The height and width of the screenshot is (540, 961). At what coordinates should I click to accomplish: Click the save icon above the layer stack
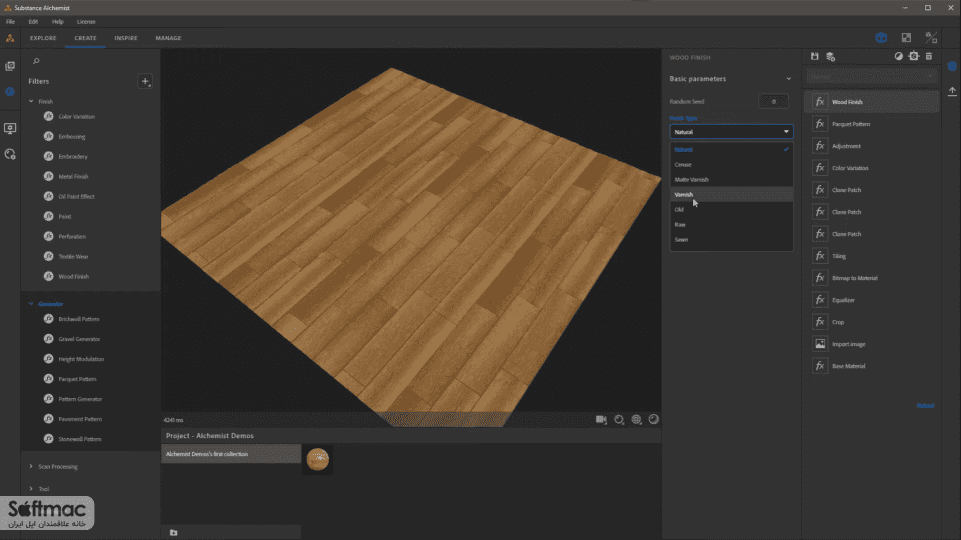pos(815,56)
